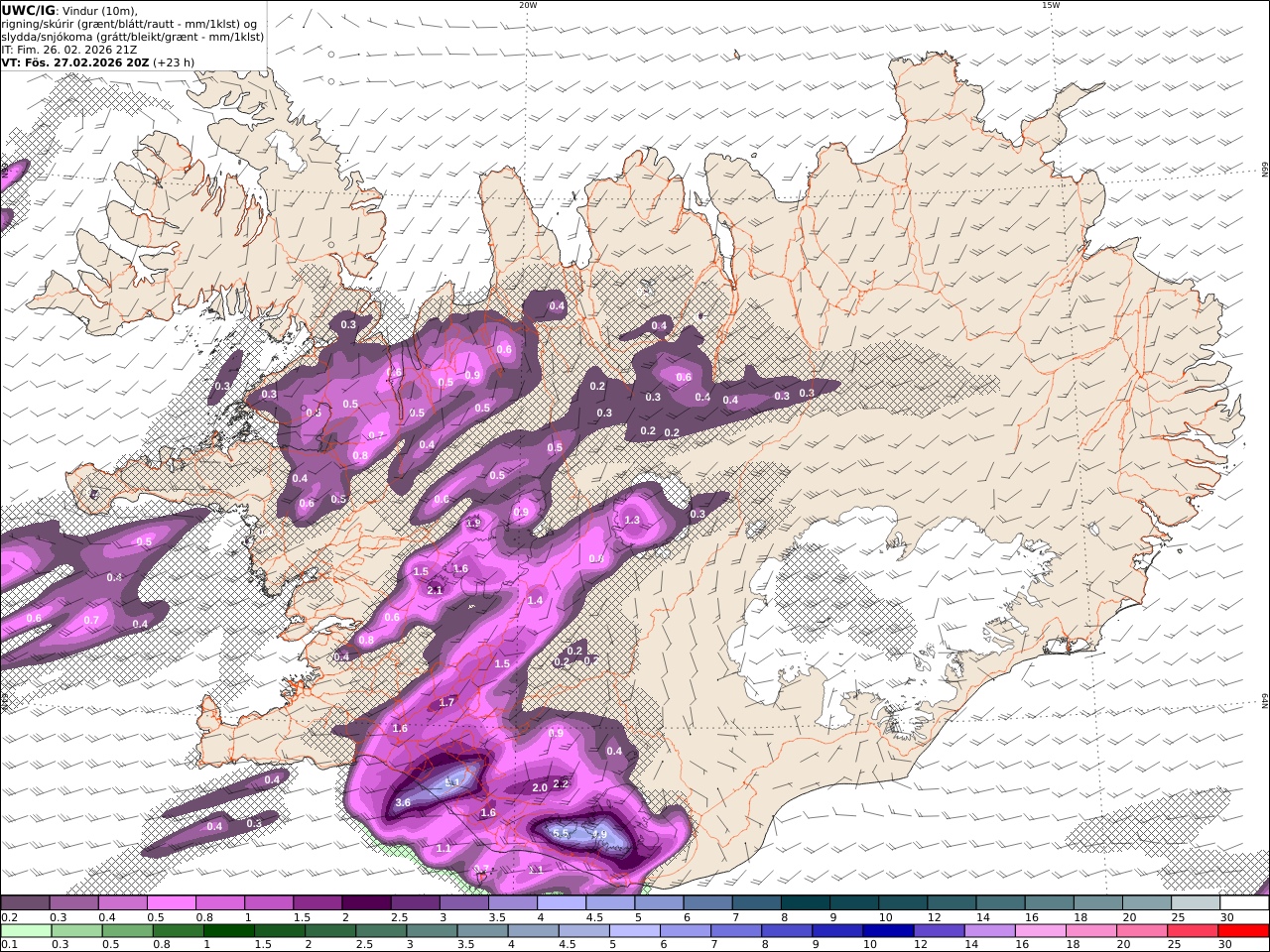
Task: Select the darkest purple swatch between 2 and 2.5
Action: coord(366,903)
